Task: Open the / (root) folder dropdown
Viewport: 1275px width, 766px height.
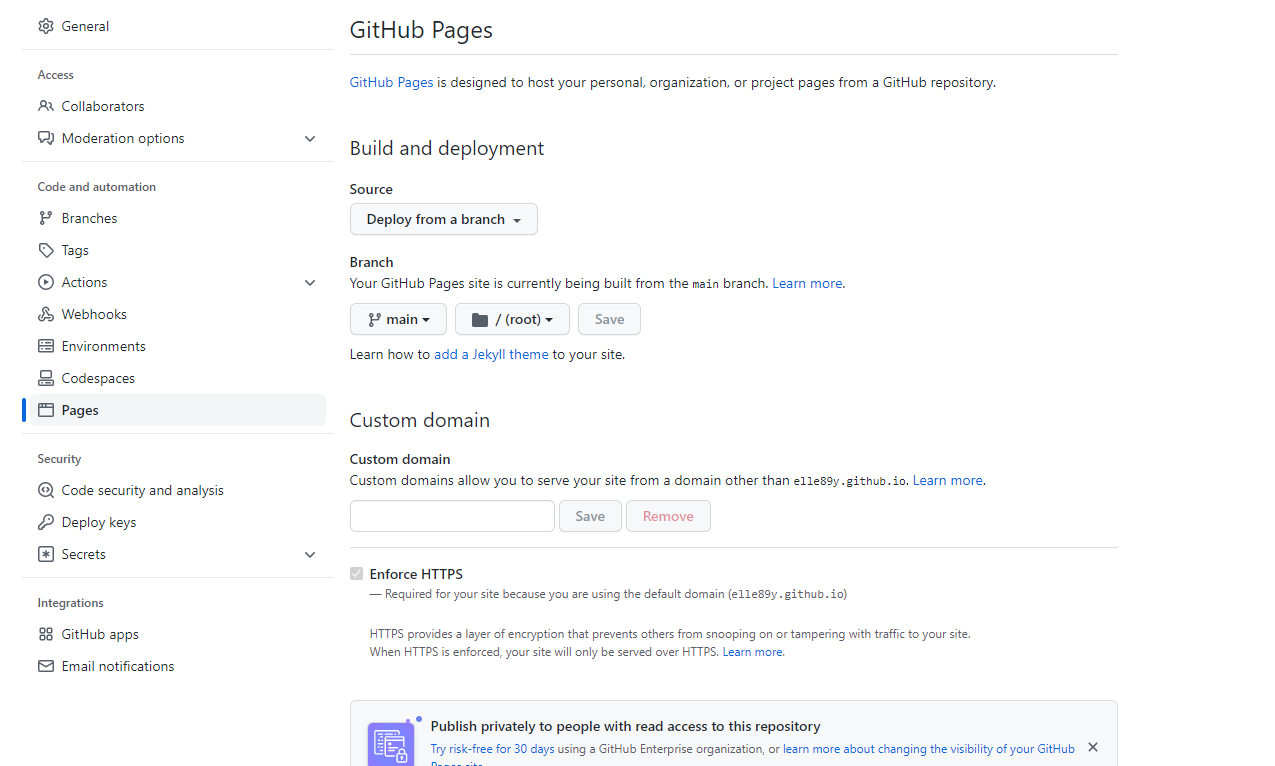Action: tap(512, 319)
